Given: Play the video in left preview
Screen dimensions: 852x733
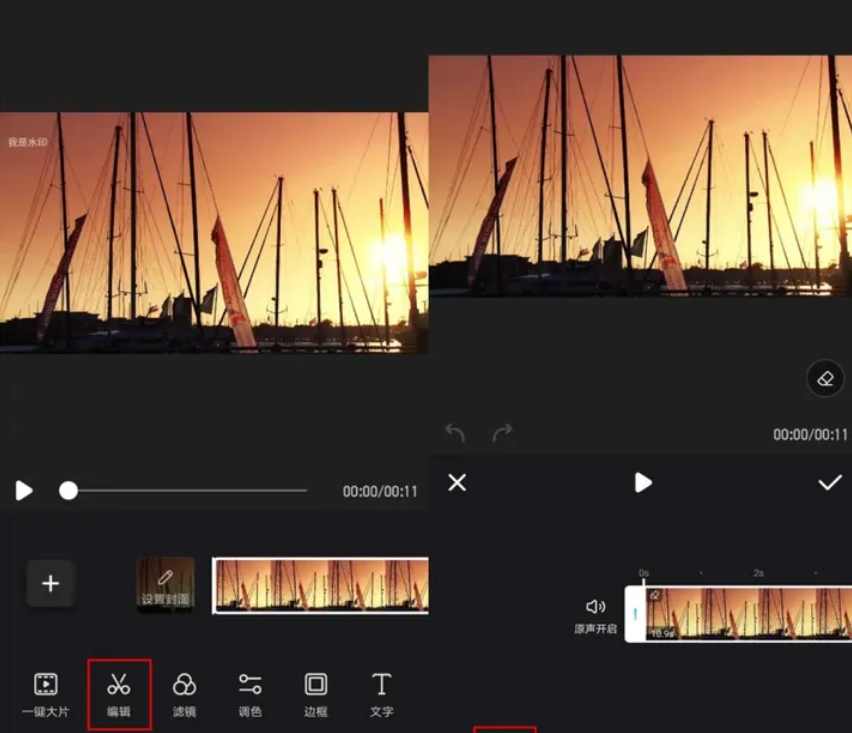Looking at the screenshot, I should click(24, 490).
